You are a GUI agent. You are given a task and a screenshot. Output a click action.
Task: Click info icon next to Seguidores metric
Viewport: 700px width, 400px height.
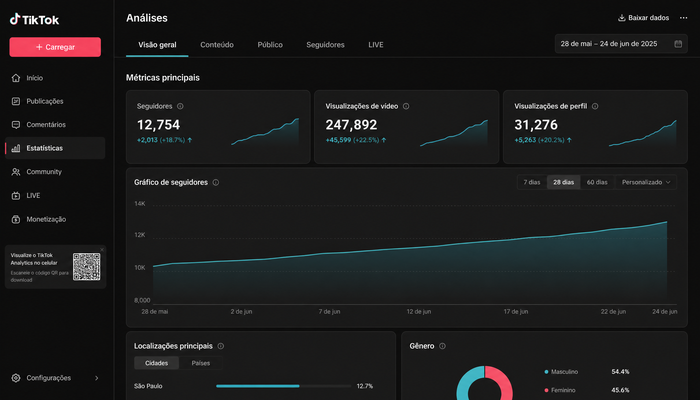pyautogui.click(x=180, y=106)
